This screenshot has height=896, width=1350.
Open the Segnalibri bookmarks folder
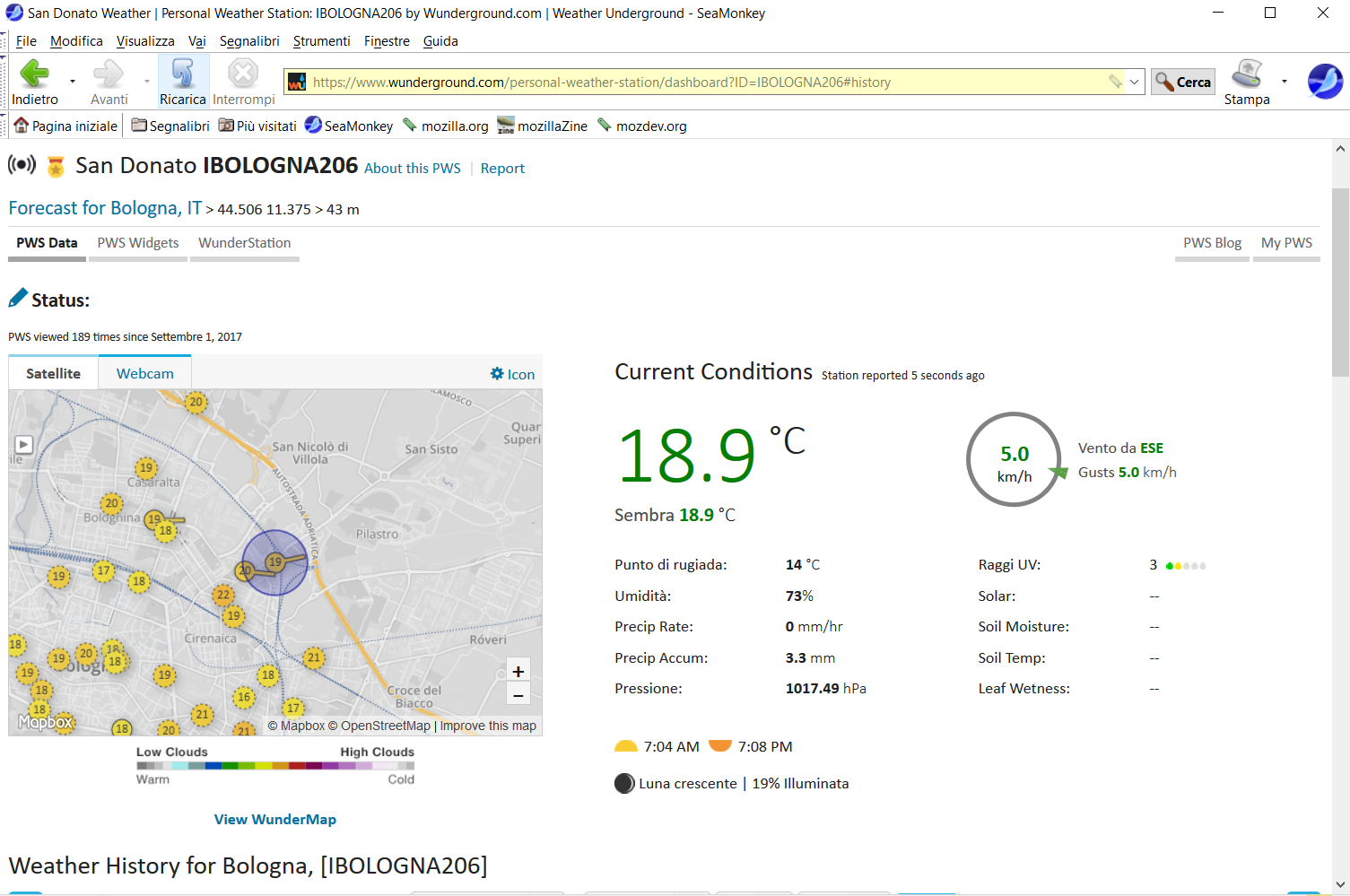[170, 126]
